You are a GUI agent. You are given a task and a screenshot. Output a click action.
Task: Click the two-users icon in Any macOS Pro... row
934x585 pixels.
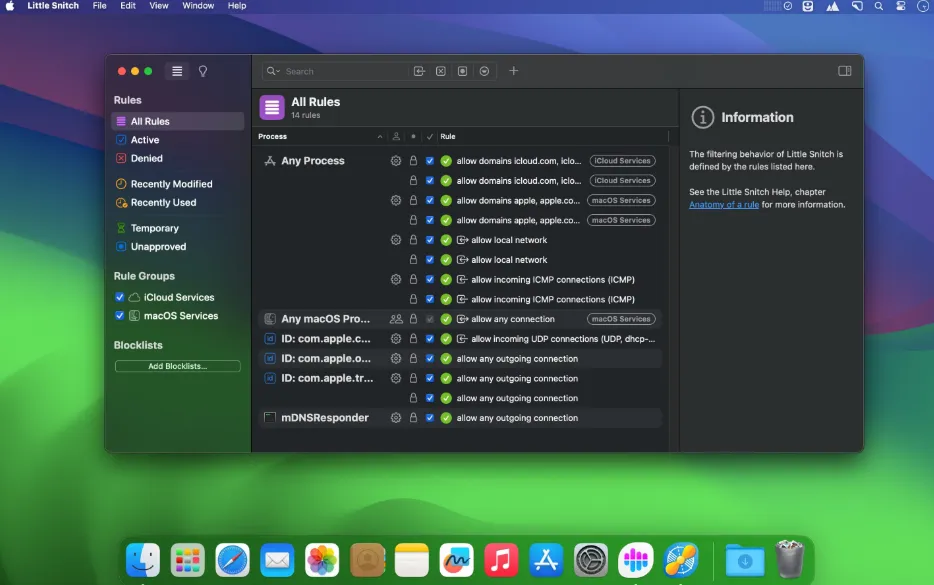396,319
